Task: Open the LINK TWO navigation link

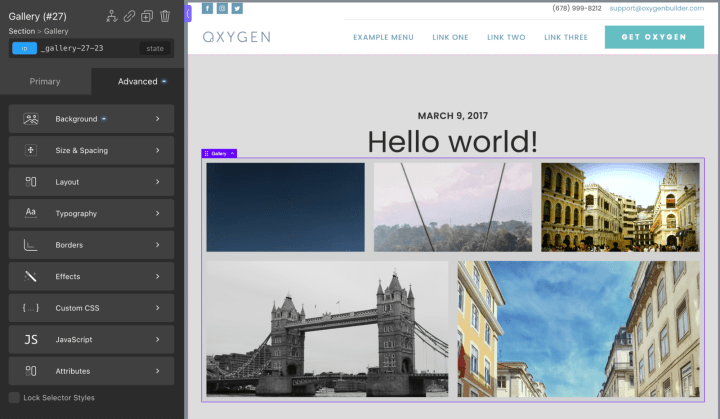Action: pyautogui.click(x=506, y=37)
